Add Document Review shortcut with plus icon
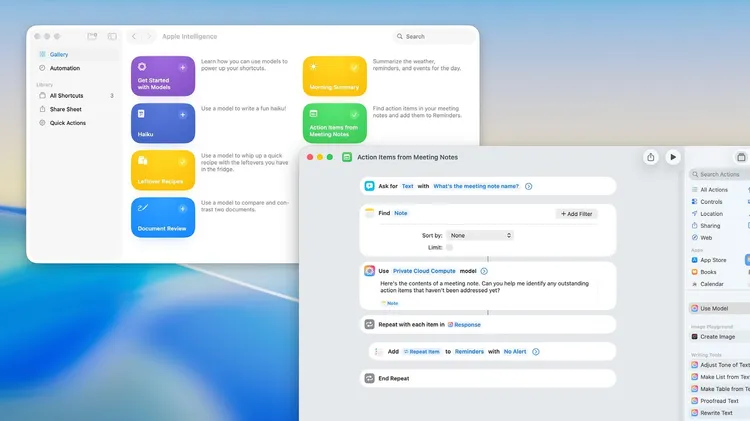 (183, 209)
